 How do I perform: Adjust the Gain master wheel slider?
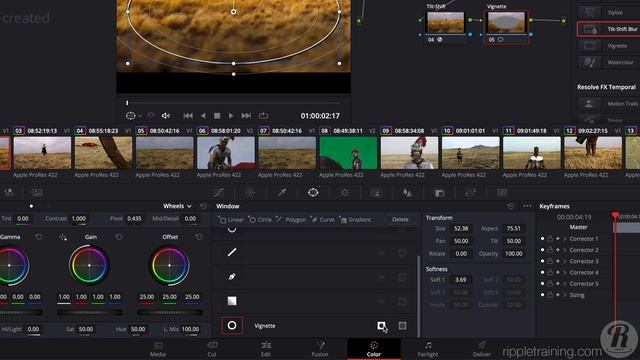89,312
